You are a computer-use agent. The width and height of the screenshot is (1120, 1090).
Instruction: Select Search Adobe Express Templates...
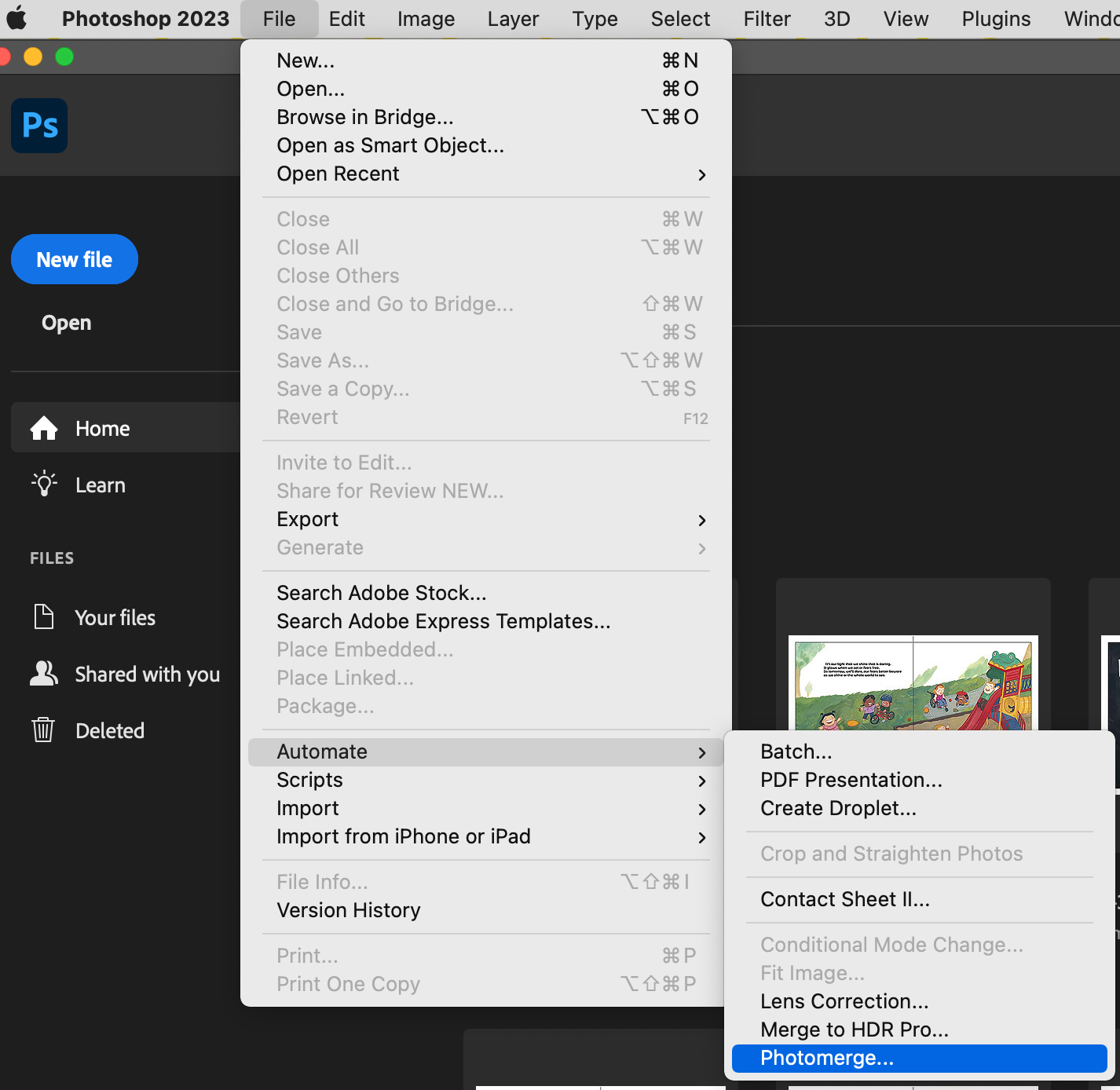pos(486,621)
